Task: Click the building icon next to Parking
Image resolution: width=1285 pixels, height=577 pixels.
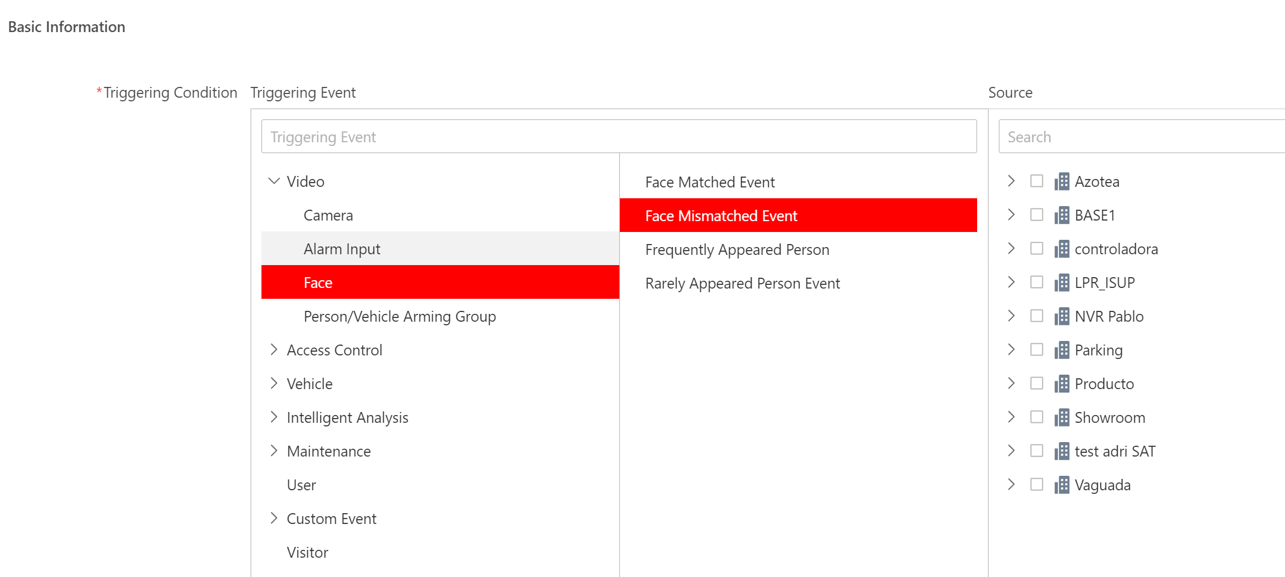Action: pos(1061,350)
